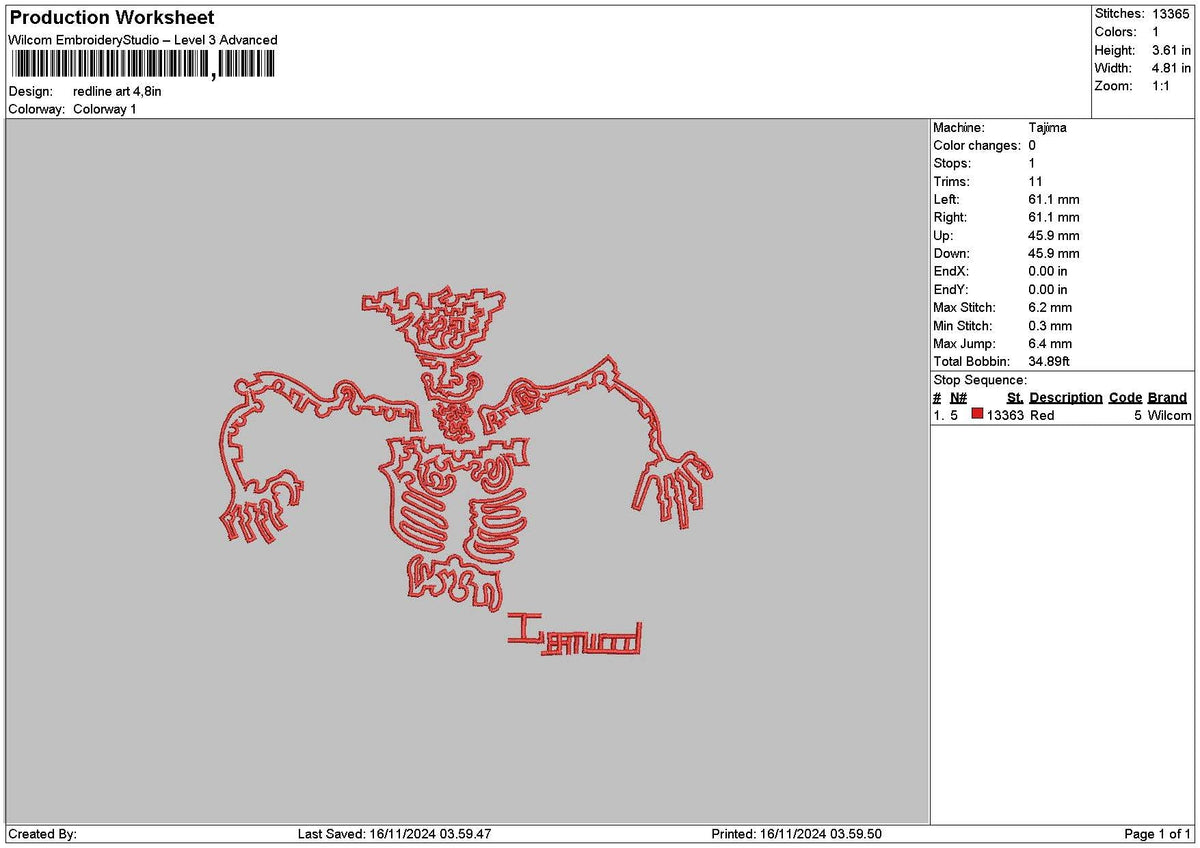
Task: Select the Height 3.61 in field
Action: click(x=1158, y=50)
